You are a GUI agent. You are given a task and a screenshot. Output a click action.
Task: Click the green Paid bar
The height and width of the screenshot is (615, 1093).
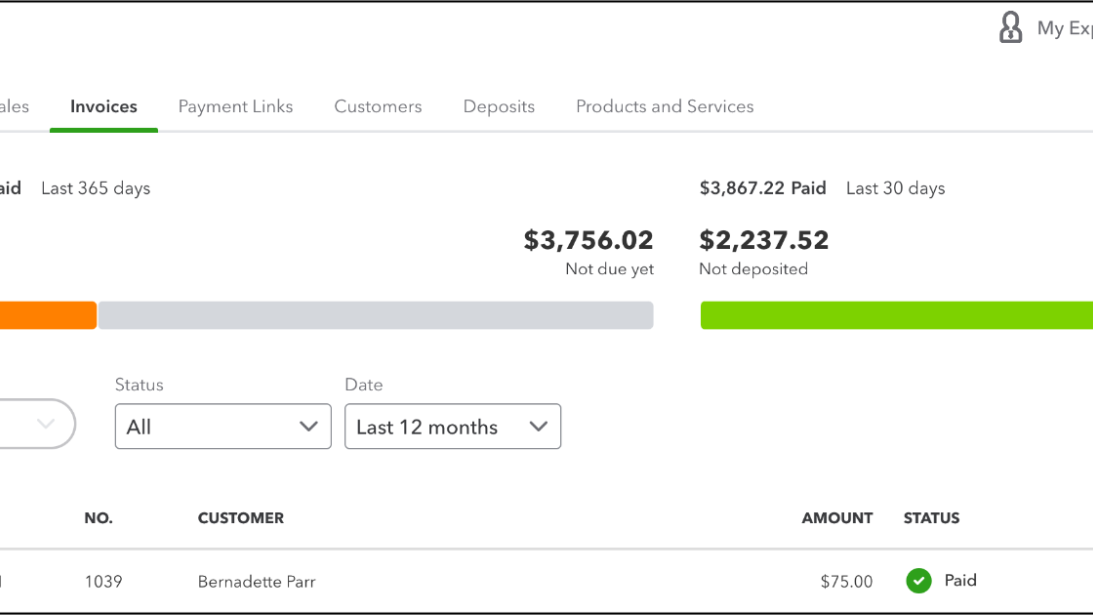click(895, 316)
